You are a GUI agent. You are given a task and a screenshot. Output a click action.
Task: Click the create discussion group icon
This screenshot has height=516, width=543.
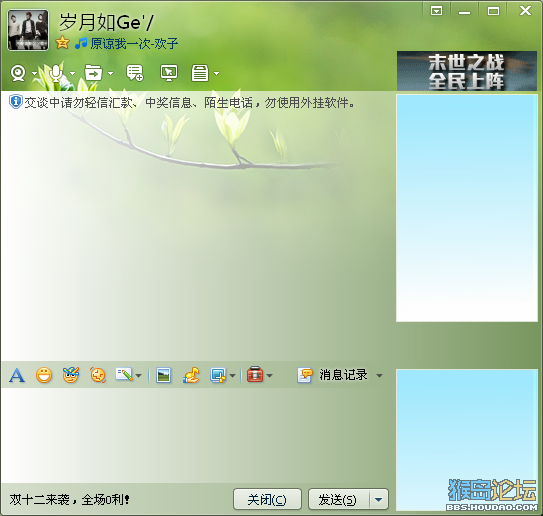pyautogui.click(x=134, y=73)
